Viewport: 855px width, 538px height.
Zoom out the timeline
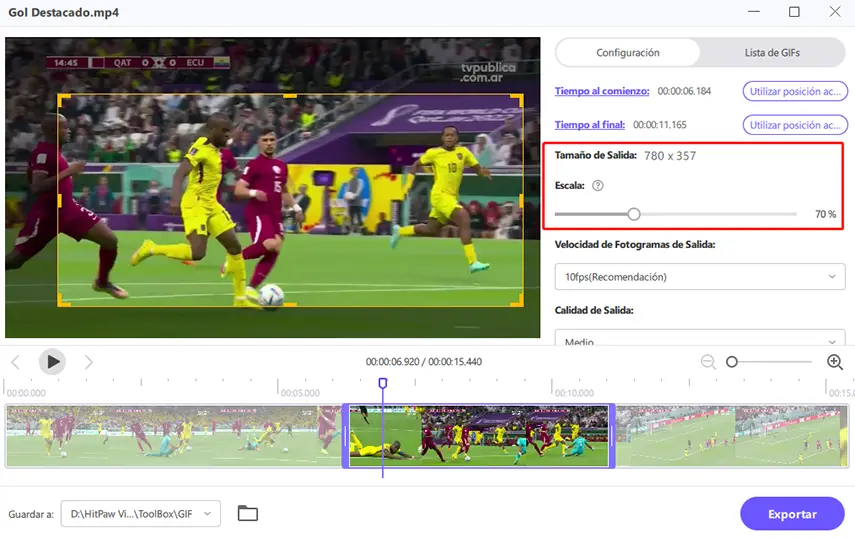coord(708,362)
